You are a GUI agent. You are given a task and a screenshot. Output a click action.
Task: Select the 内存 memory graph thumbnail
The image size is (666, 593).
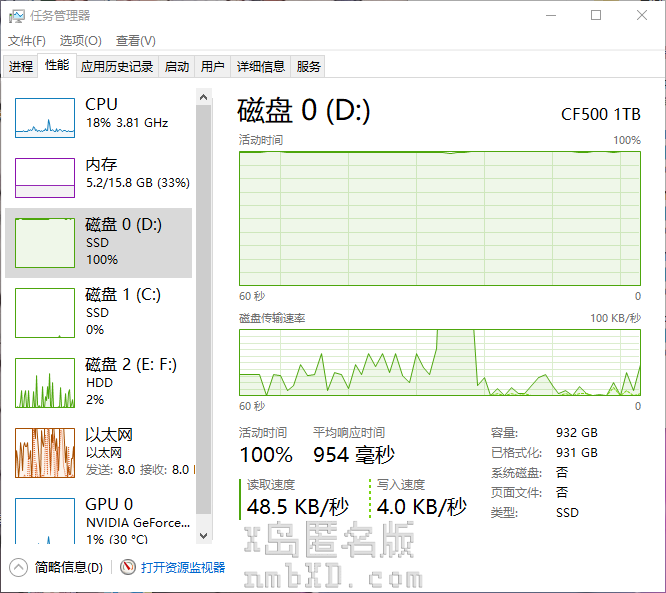point(45,178)
